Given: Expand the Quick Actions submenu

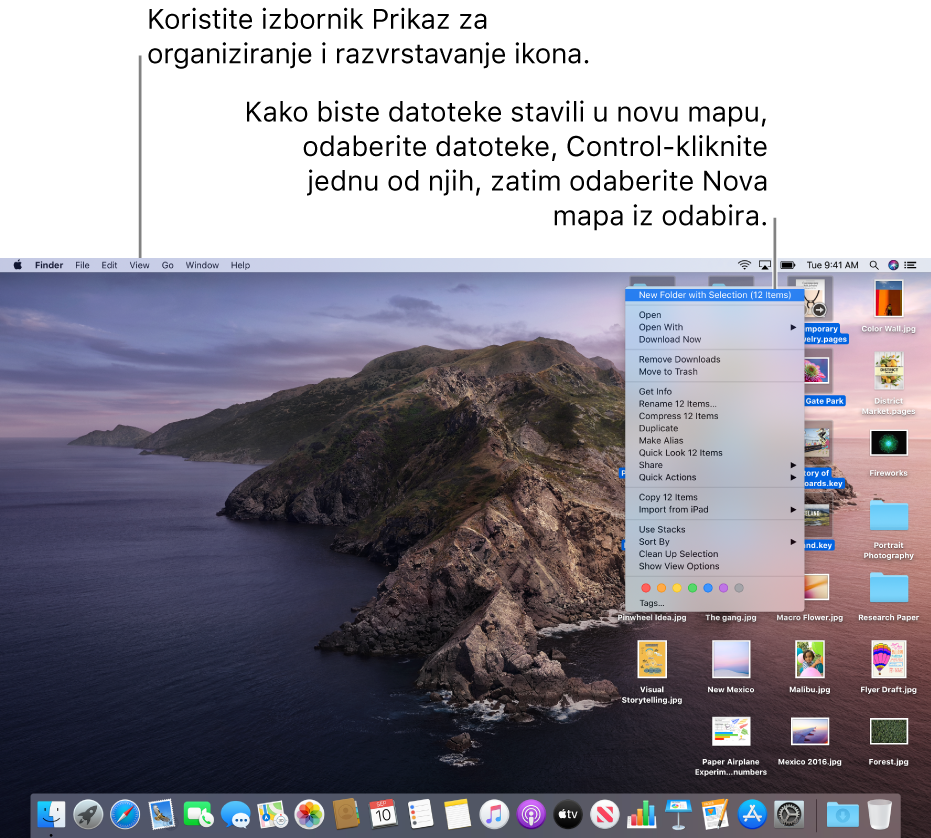Looking at the screenshot, I should [x=714, y=477].
